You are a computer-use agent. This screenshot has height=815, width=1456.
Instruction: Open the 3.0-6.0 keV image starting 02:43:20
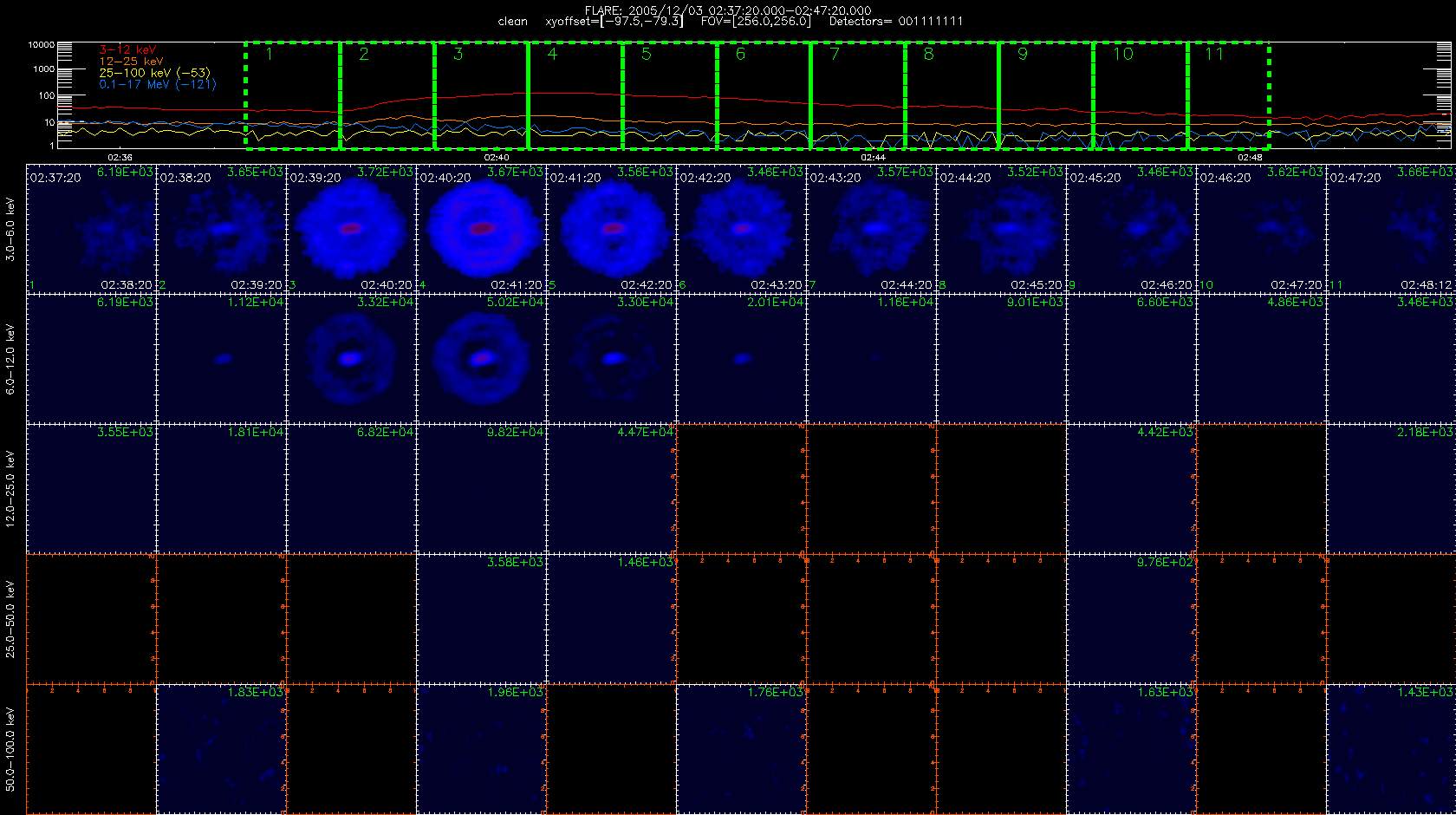(x=871, y=229)
